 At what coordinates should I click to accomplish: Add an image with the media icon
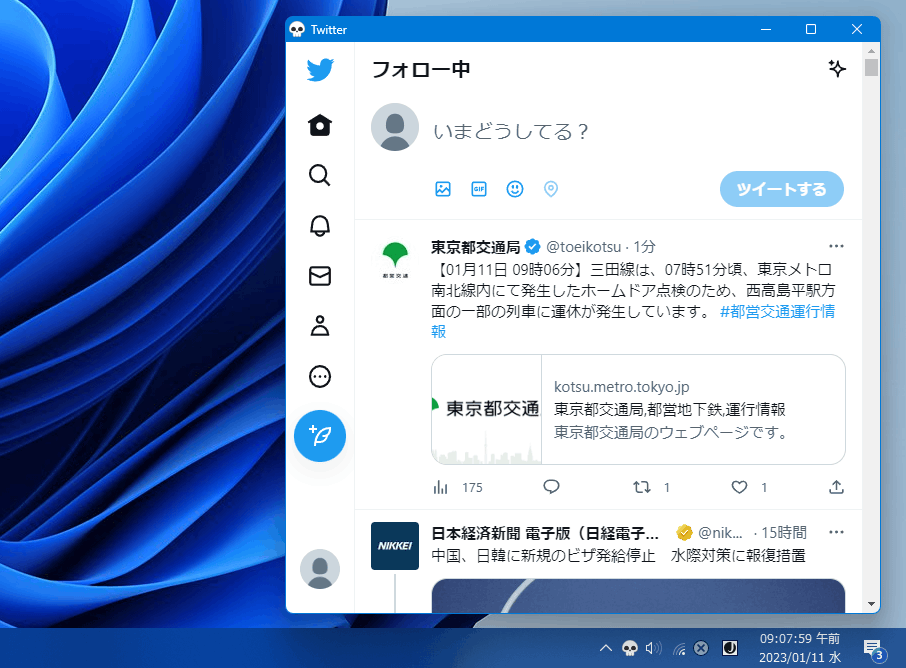coord(443,189)
